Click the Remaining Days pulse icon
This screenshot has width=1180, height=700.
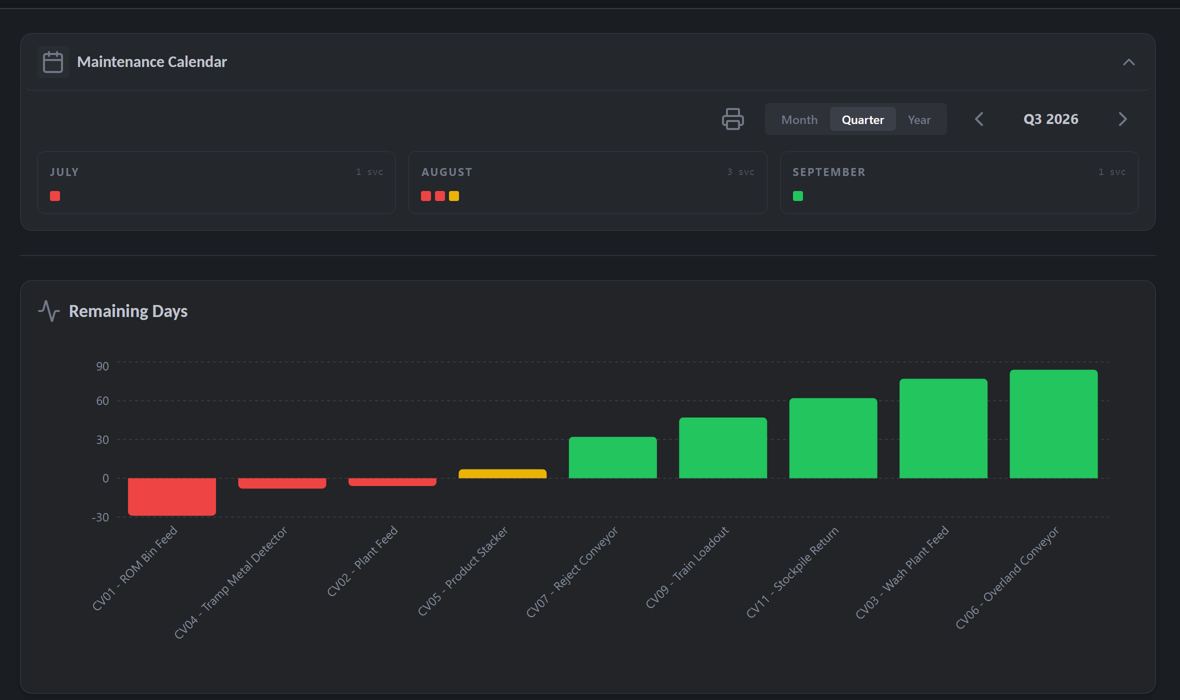[49, 311]
